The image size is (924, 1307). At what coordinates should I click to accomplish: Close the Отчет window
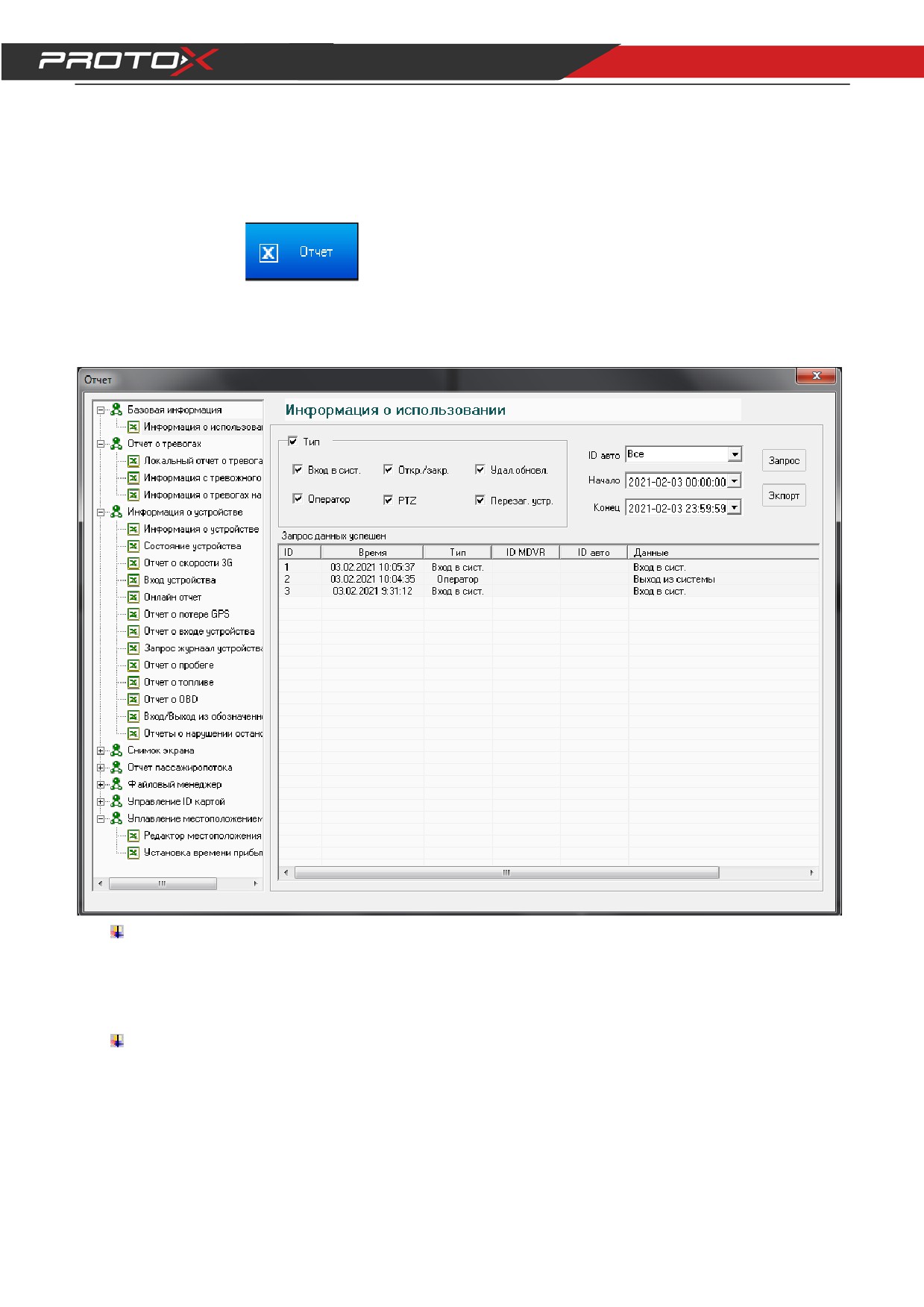(x=816, y=376)
